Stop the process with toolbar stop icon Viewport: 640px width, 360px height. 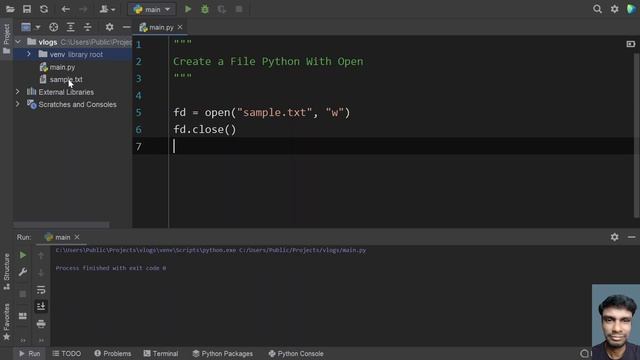[x=239, y=9]
